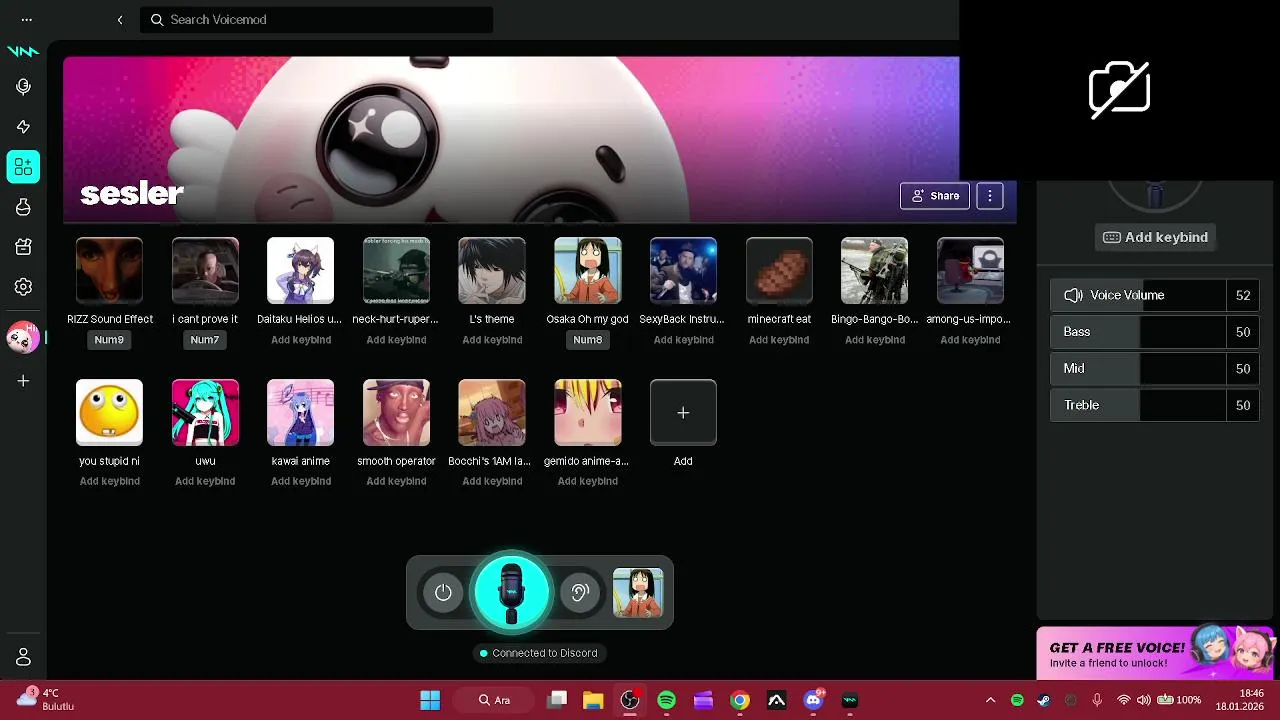Play the RIZZ Sound Effect sound
This screenshot has height=720, width=1280.
click(x=109, y=271)
